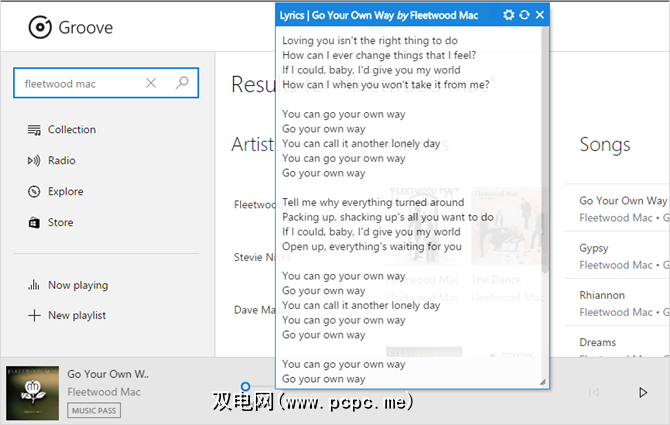Select Rhiannon in Songs list

(x=602, y=295)
